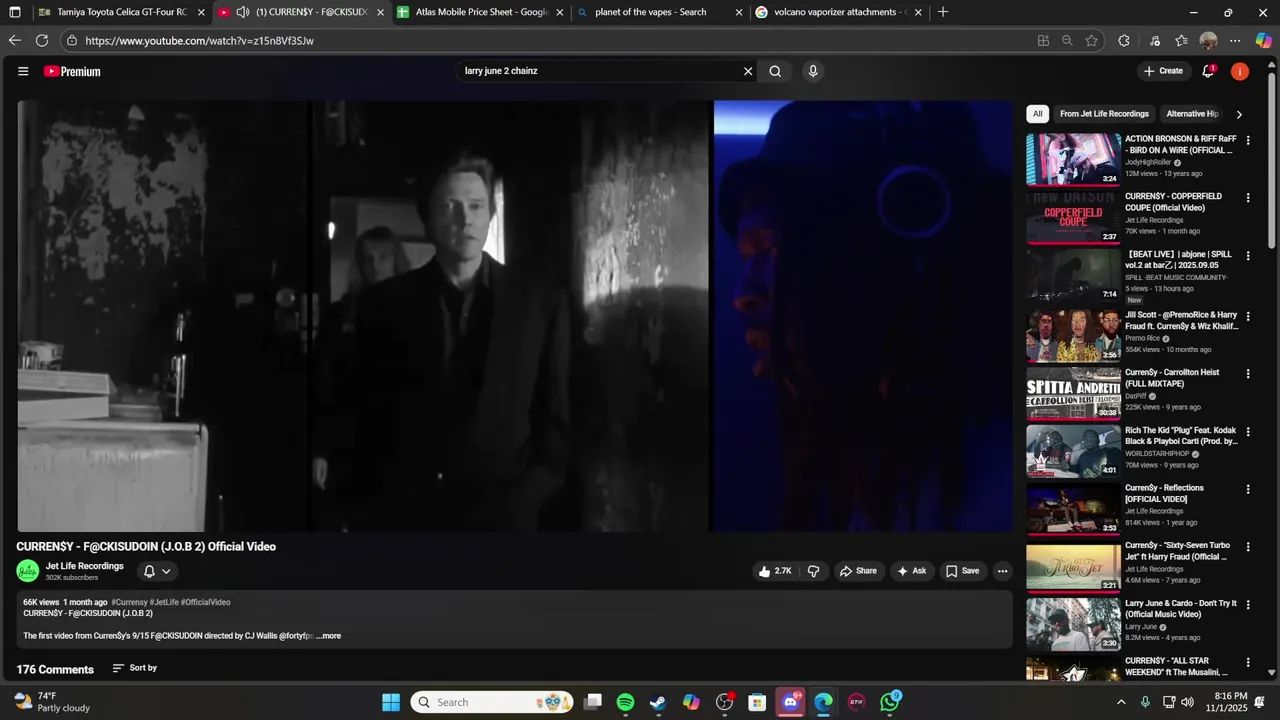
Task: Select the All filter chip
Action: [x=1037, y=114]
